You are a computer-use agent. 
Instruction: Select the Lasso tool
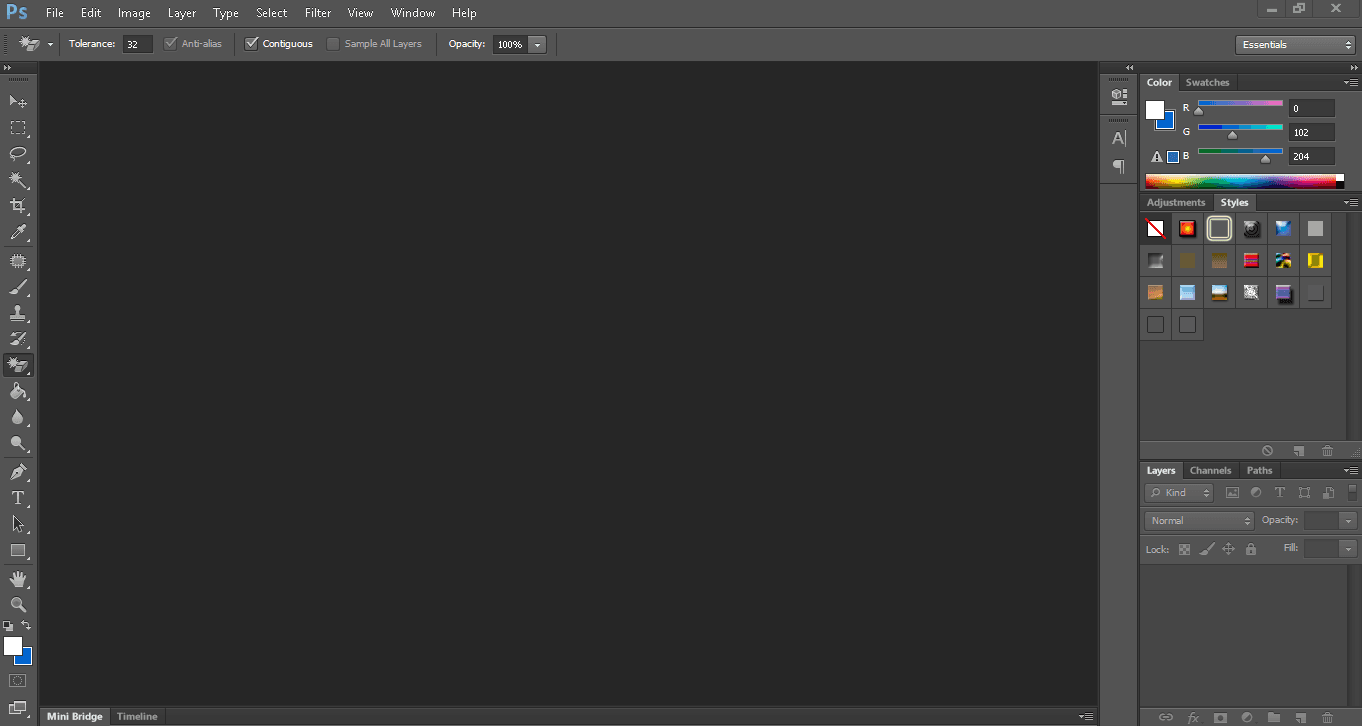tap(18, 154)
